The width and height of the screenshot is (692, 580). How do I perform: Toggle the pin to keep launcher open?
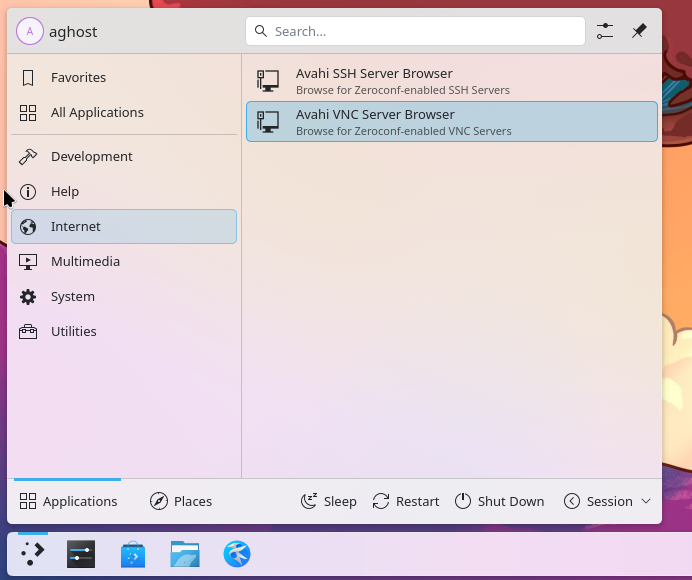[x=639, y=31]
